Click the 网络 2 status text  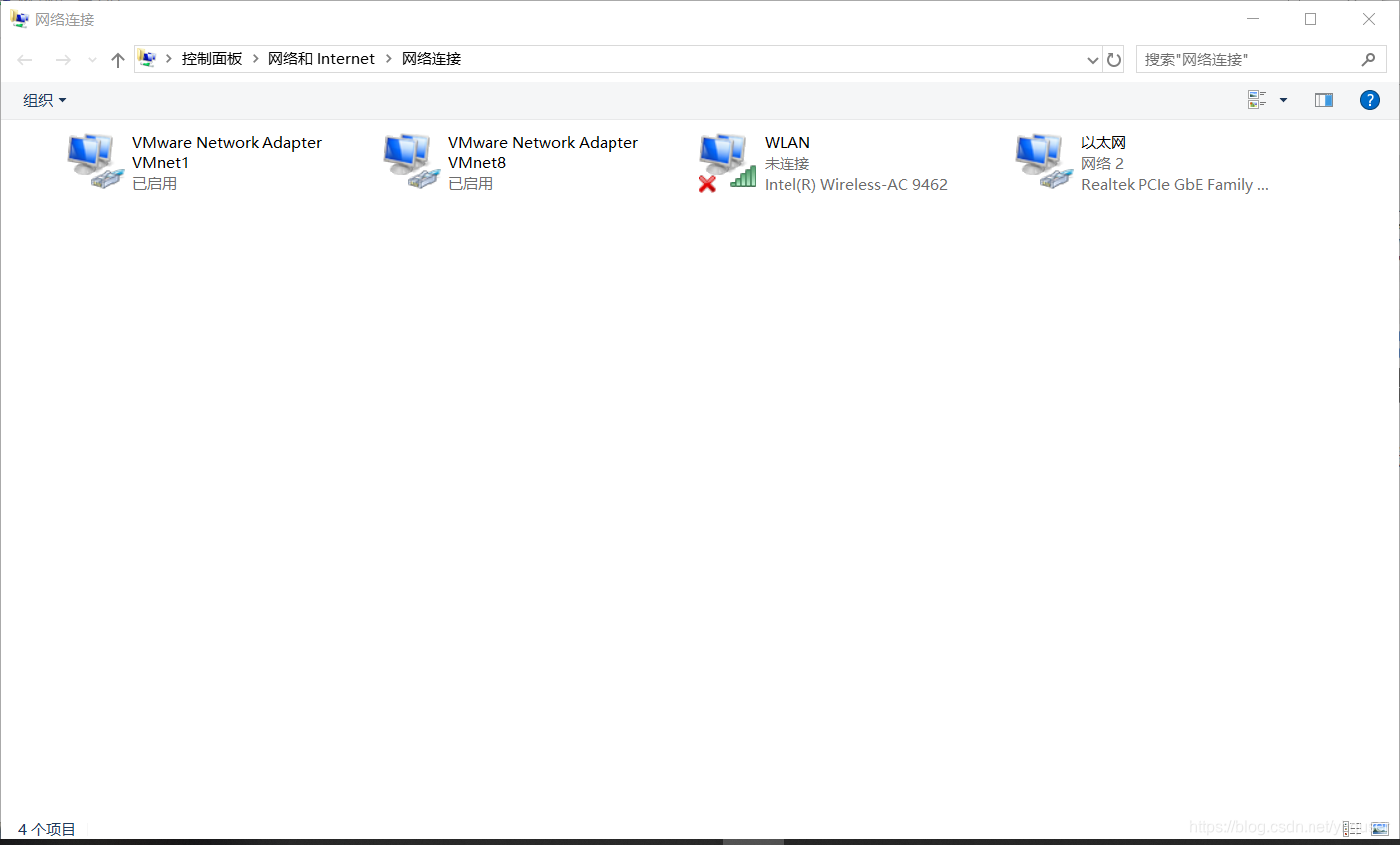point(1102,164)
